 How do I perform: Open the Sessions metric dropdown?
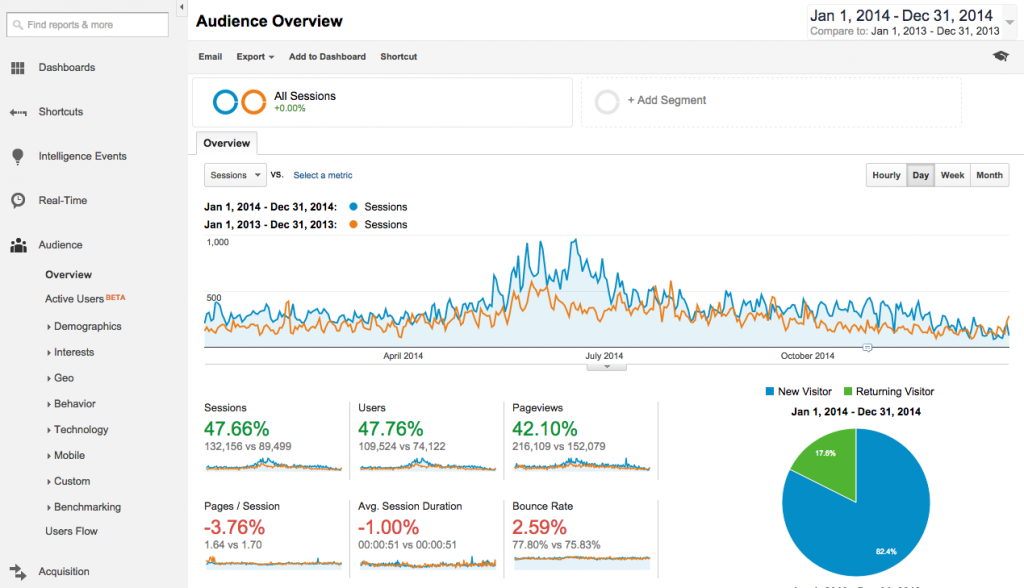(x=234, y=175)
